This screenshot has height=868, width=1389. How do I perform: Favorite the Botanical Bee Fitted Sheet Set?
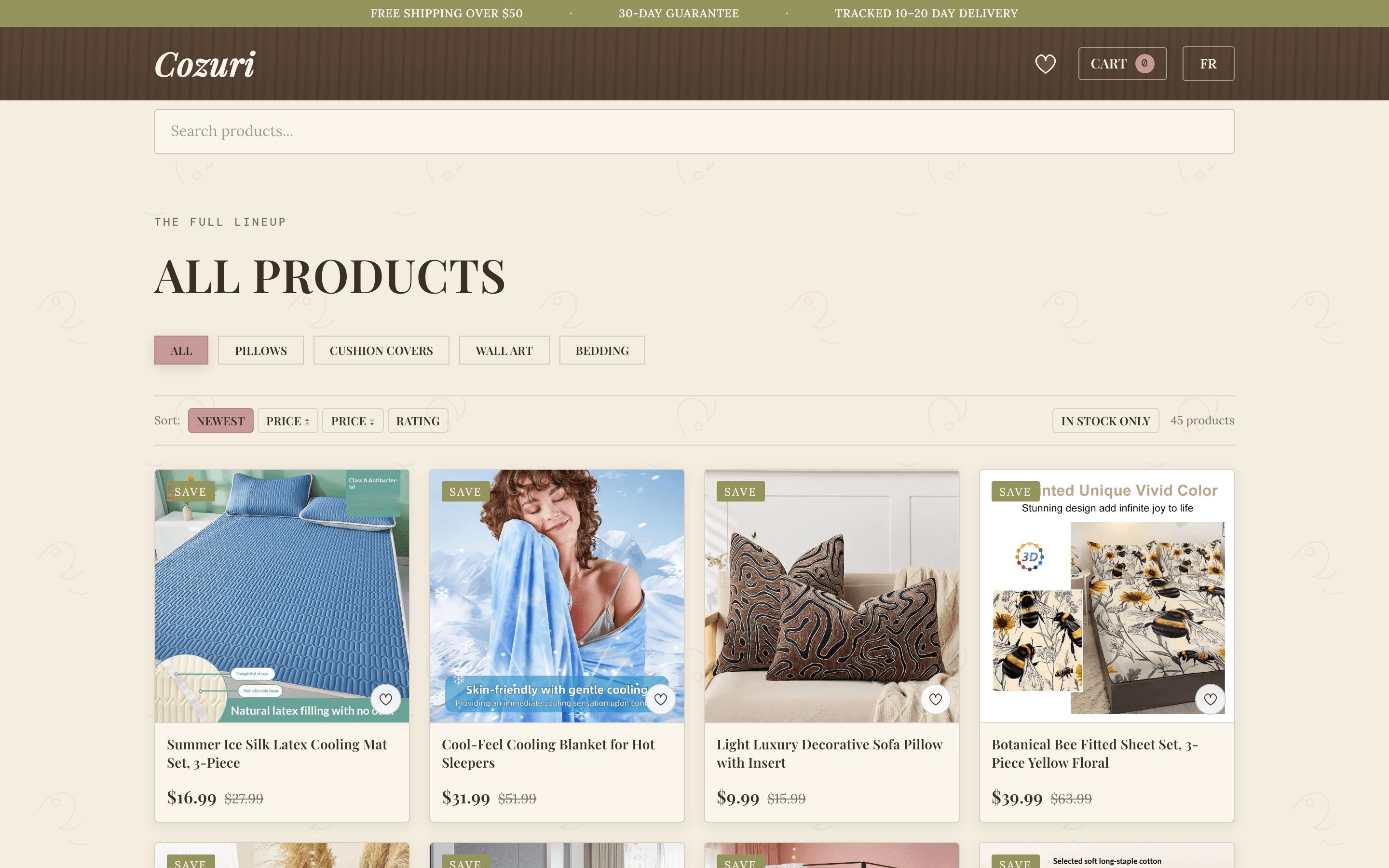pos(1211,699)
